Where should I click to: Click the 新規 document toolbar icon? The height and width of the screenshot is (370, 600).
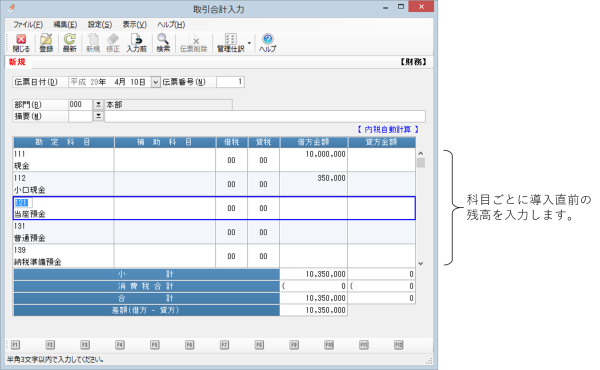pyautogui.click(x=93, y=43)
